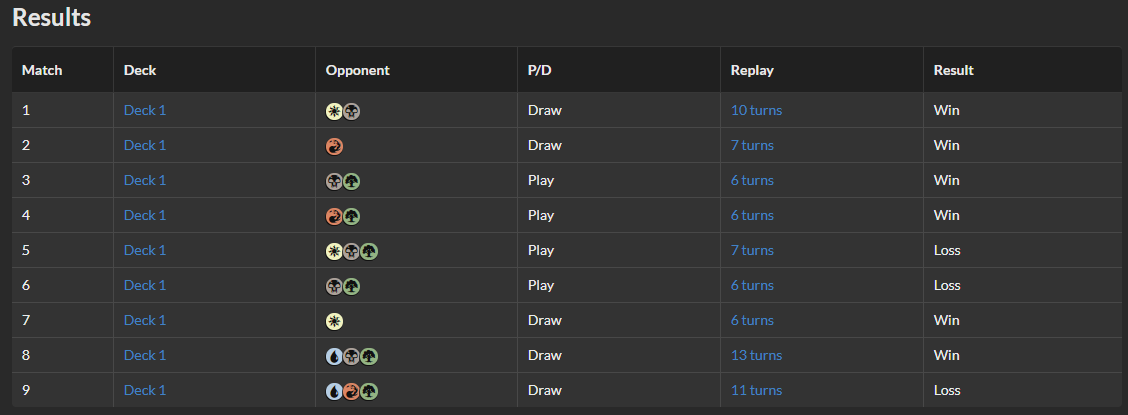This screenshot has width=1128, height=415.
Task: Open the 7 turns replay for match 2
Action: 752,145
